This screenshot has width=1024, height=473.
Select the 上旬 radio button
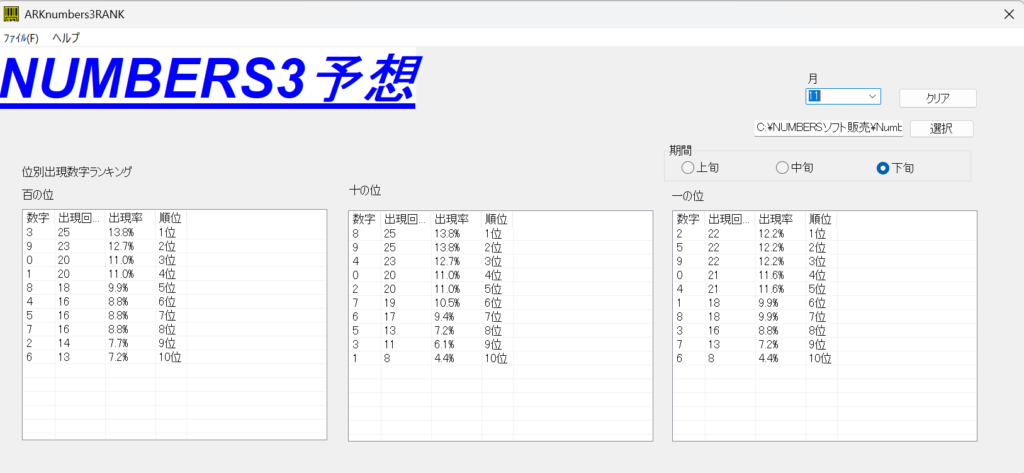coord(687,168)
